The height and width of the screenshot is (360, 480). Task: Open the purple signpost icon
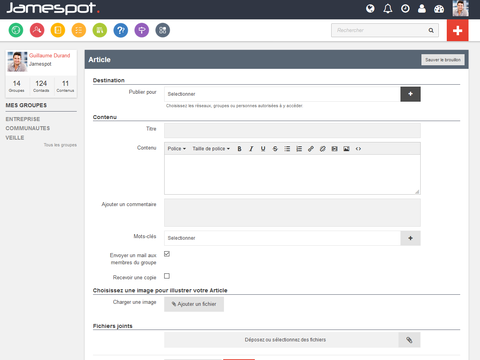point(142,30)
